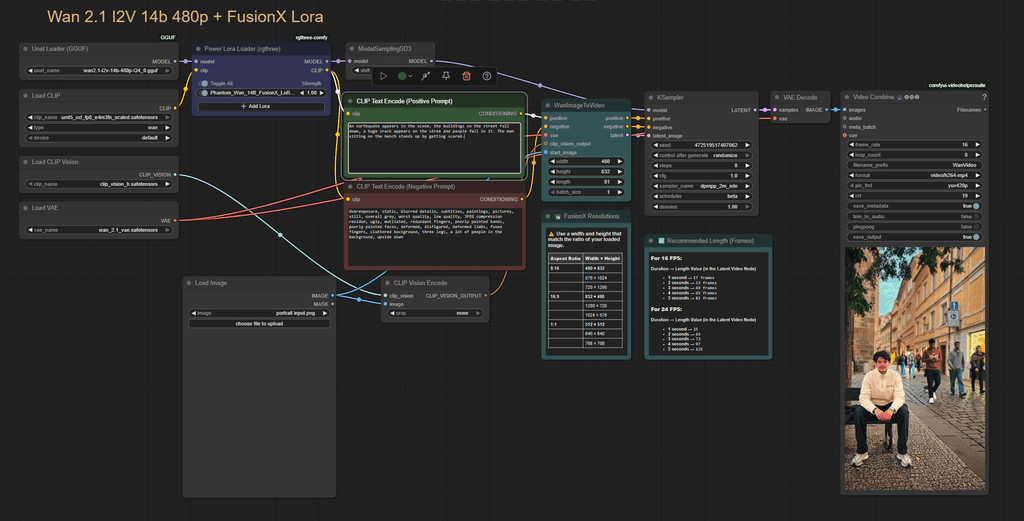The image size is (1024, 521).
Task: Click the bypass node icon in toolbar
Action: tap(426, 76)
